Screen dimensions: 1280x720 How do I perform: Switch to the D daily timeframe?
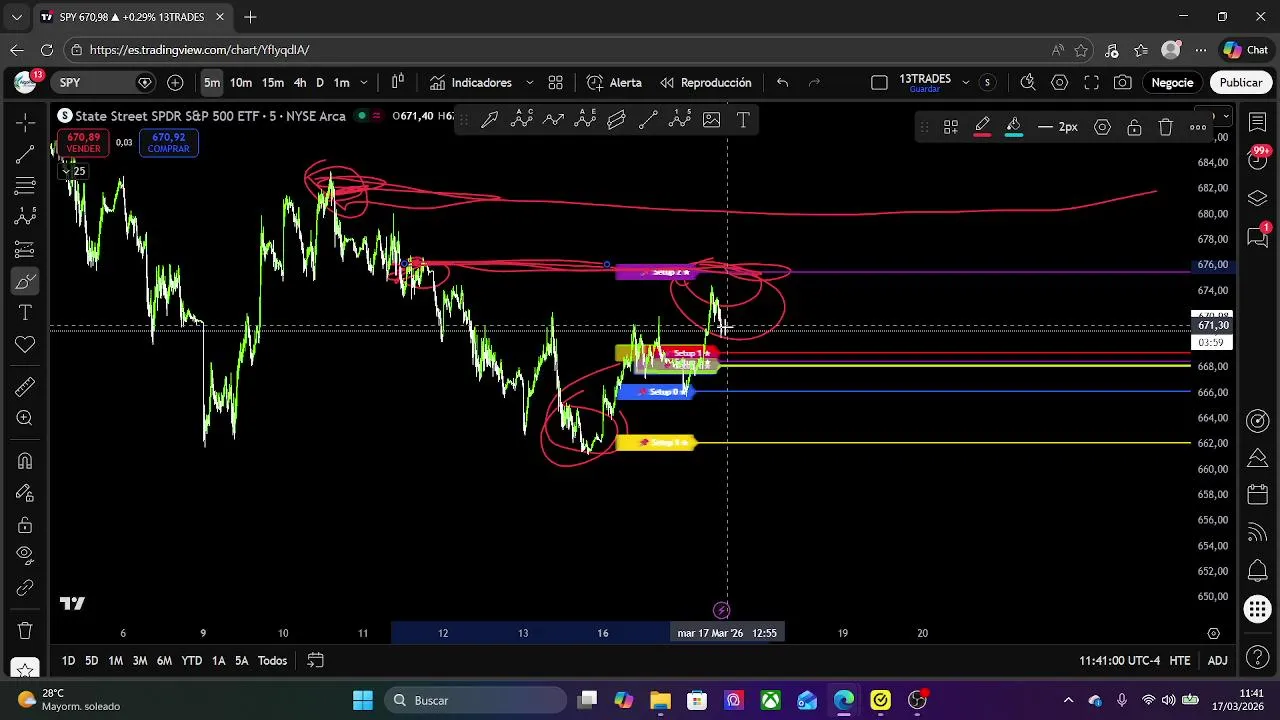(320, 83)
